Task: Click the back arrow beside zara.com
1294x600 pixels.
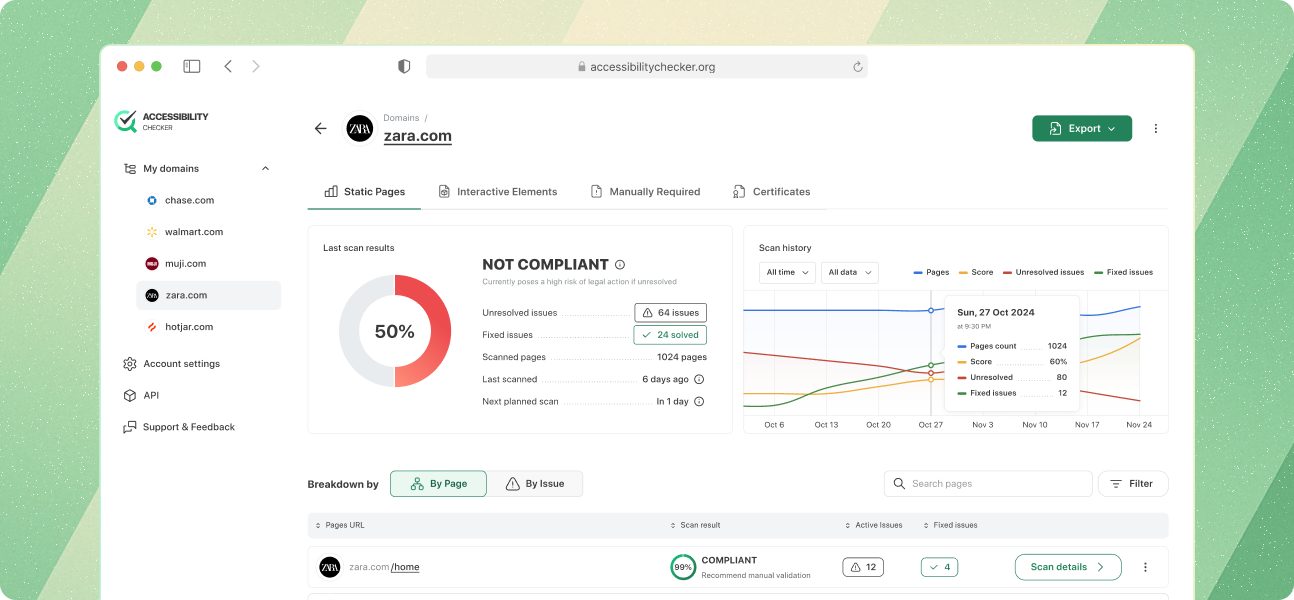Action: [320, 129]
